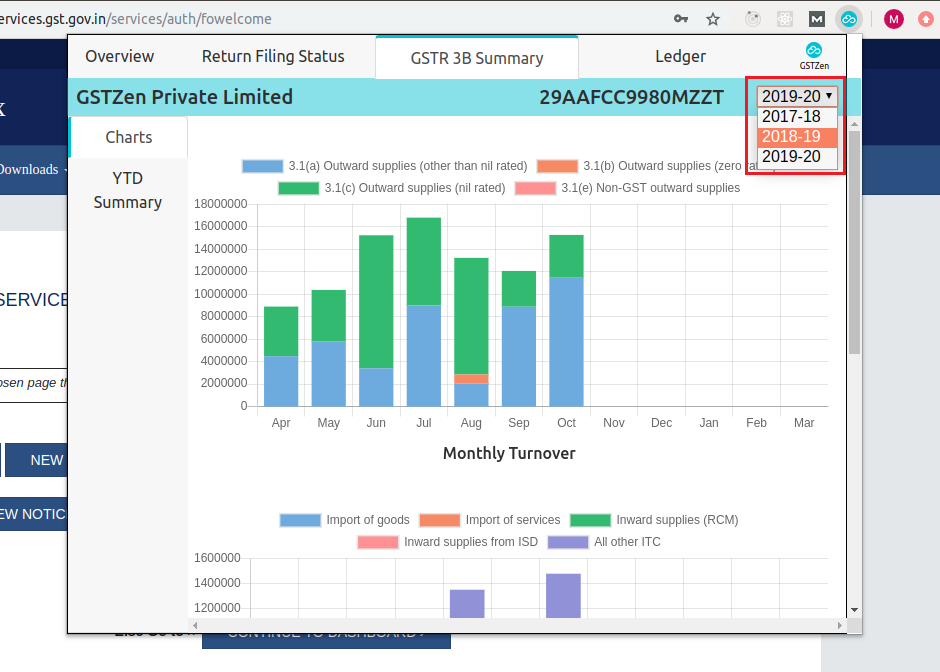
Task: Click the GSTZen Private Limited name
Action: [x=185, y=97]
